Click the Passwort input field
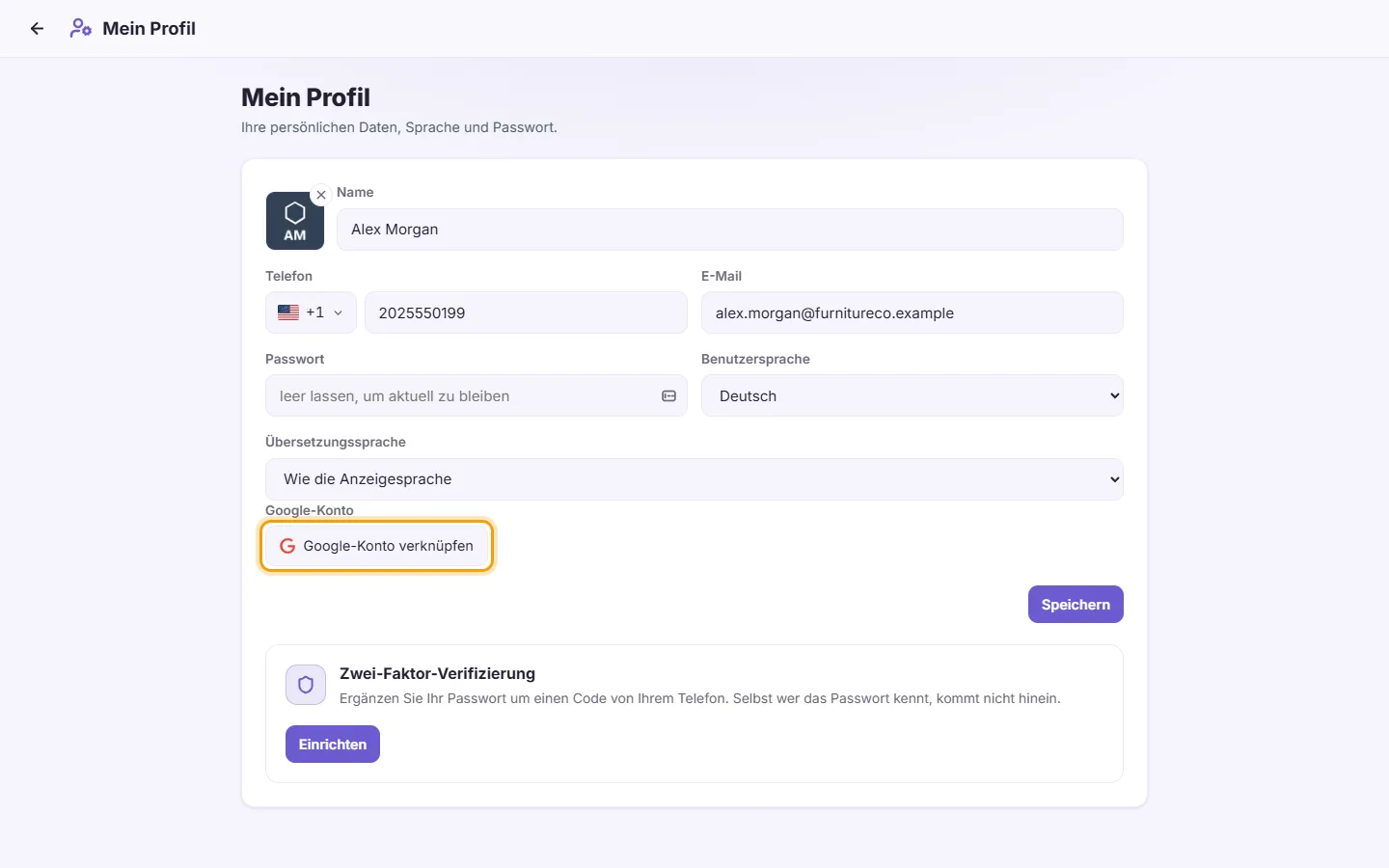This screenshot has height=868, width=1389. pos(477,395)
